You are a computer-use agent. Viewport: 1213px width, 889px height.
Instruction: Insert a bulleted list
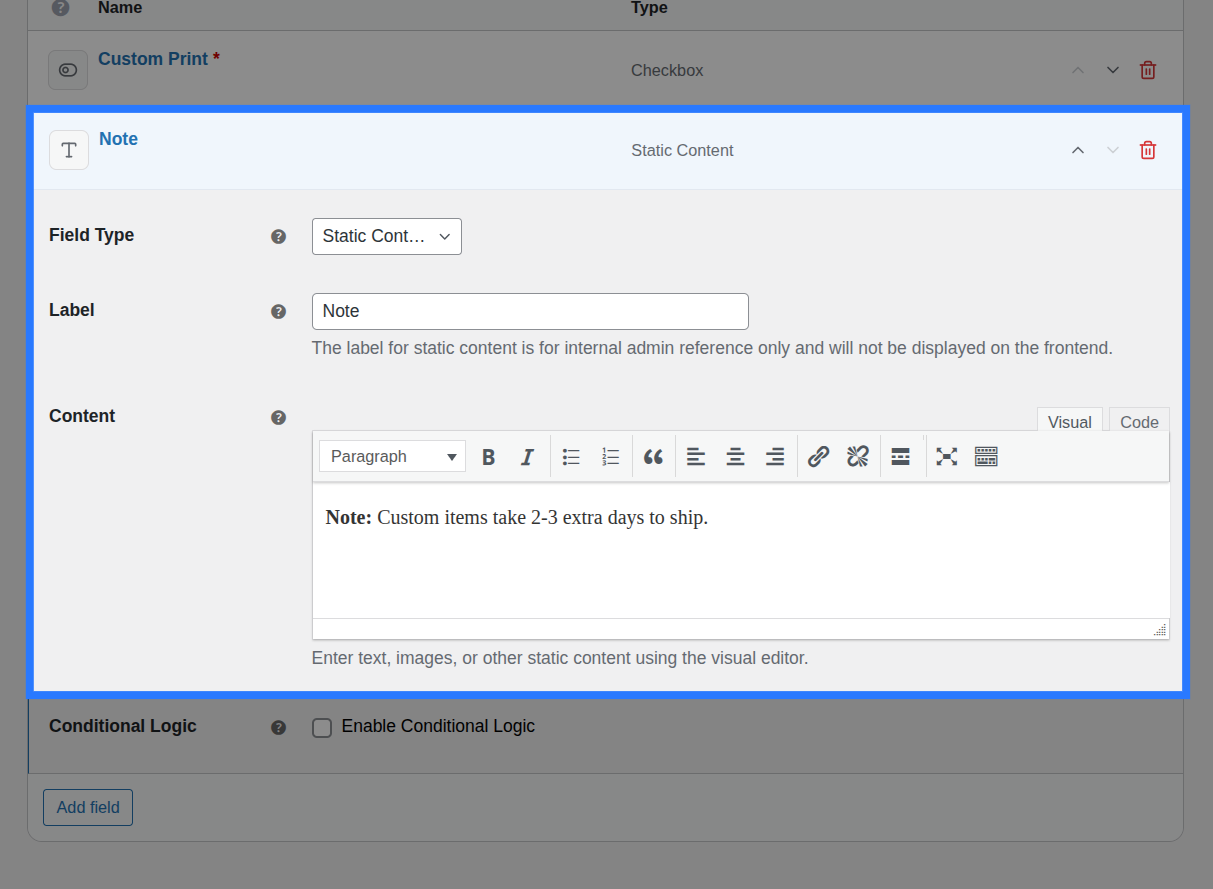[x=571, y=457]
